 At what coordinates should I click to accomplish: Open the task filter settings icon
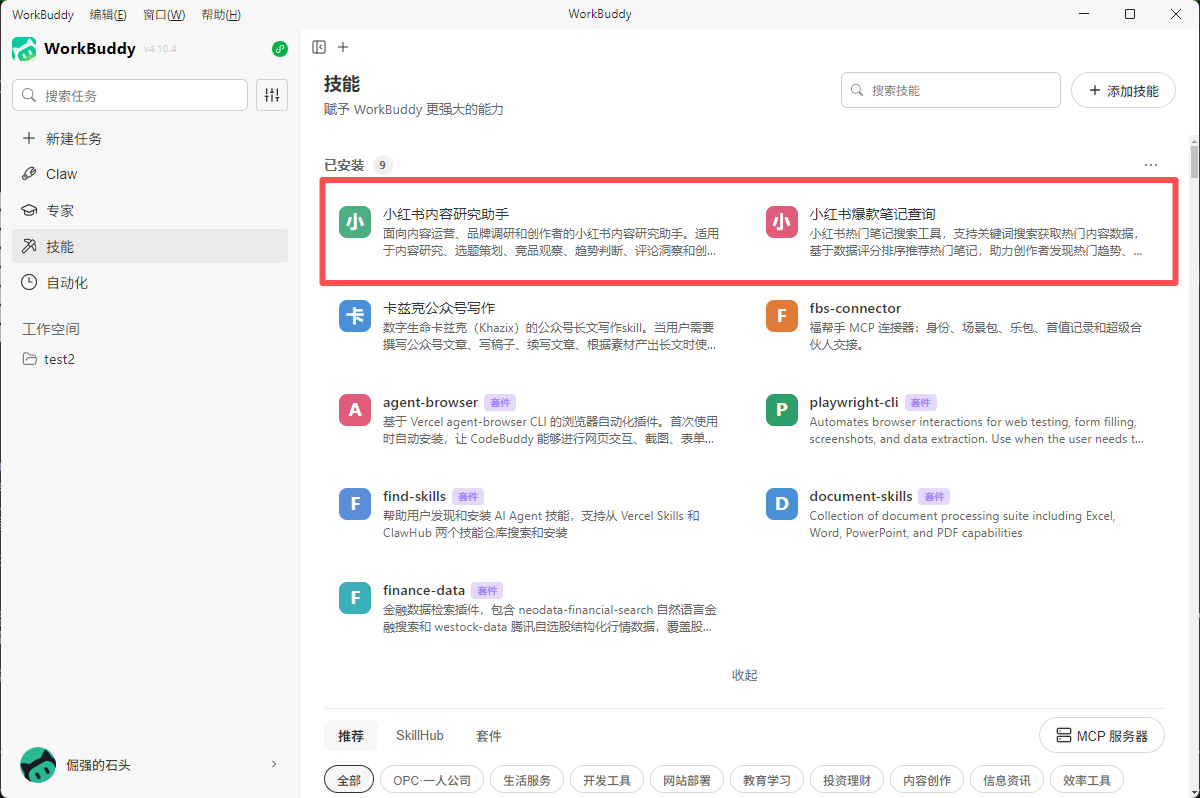272,95
